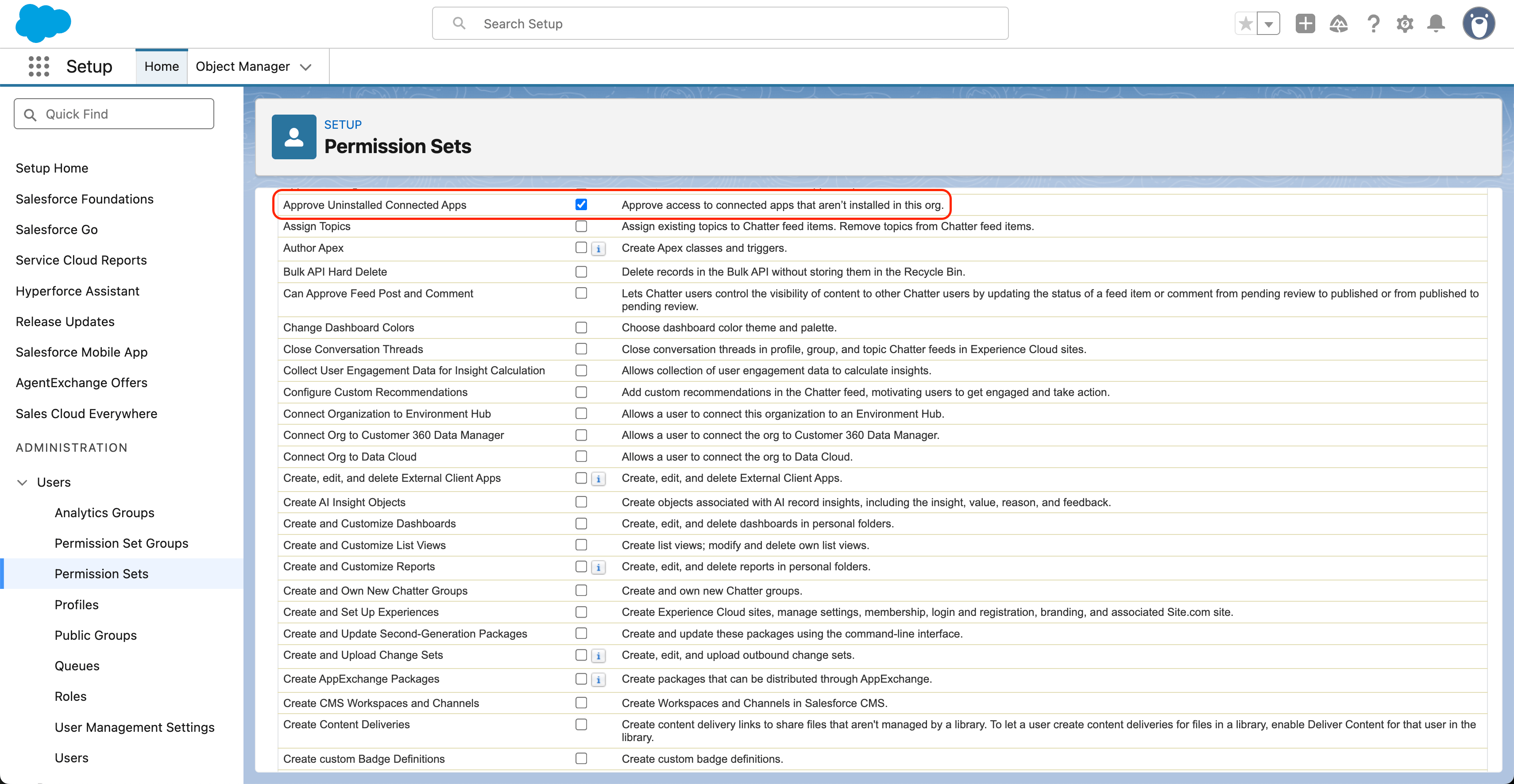Open AgentExchange Offers sidebar item

click(x=82, y=383)
